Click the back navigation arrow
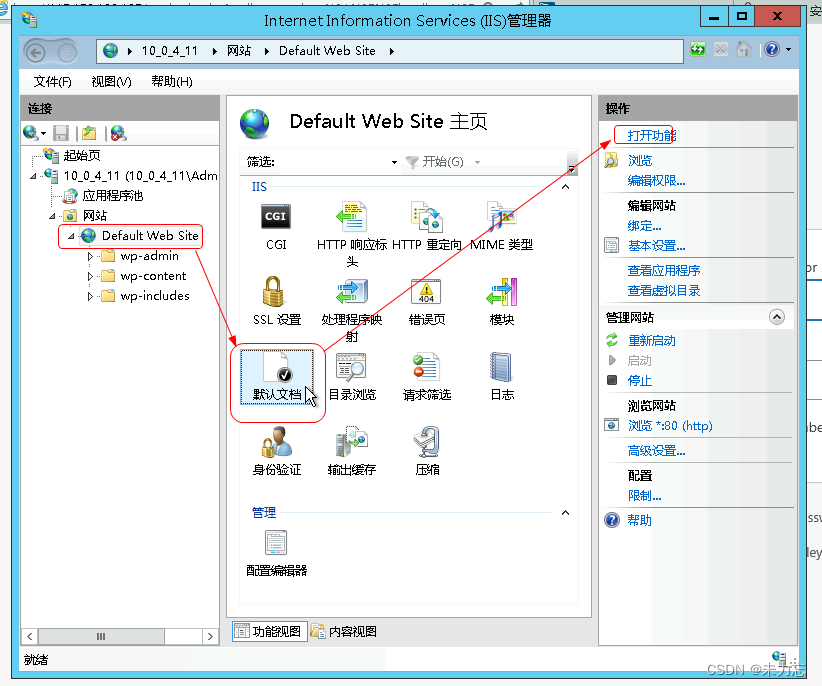Viewport: 822px width, 686px height. (x=36, y=52)
